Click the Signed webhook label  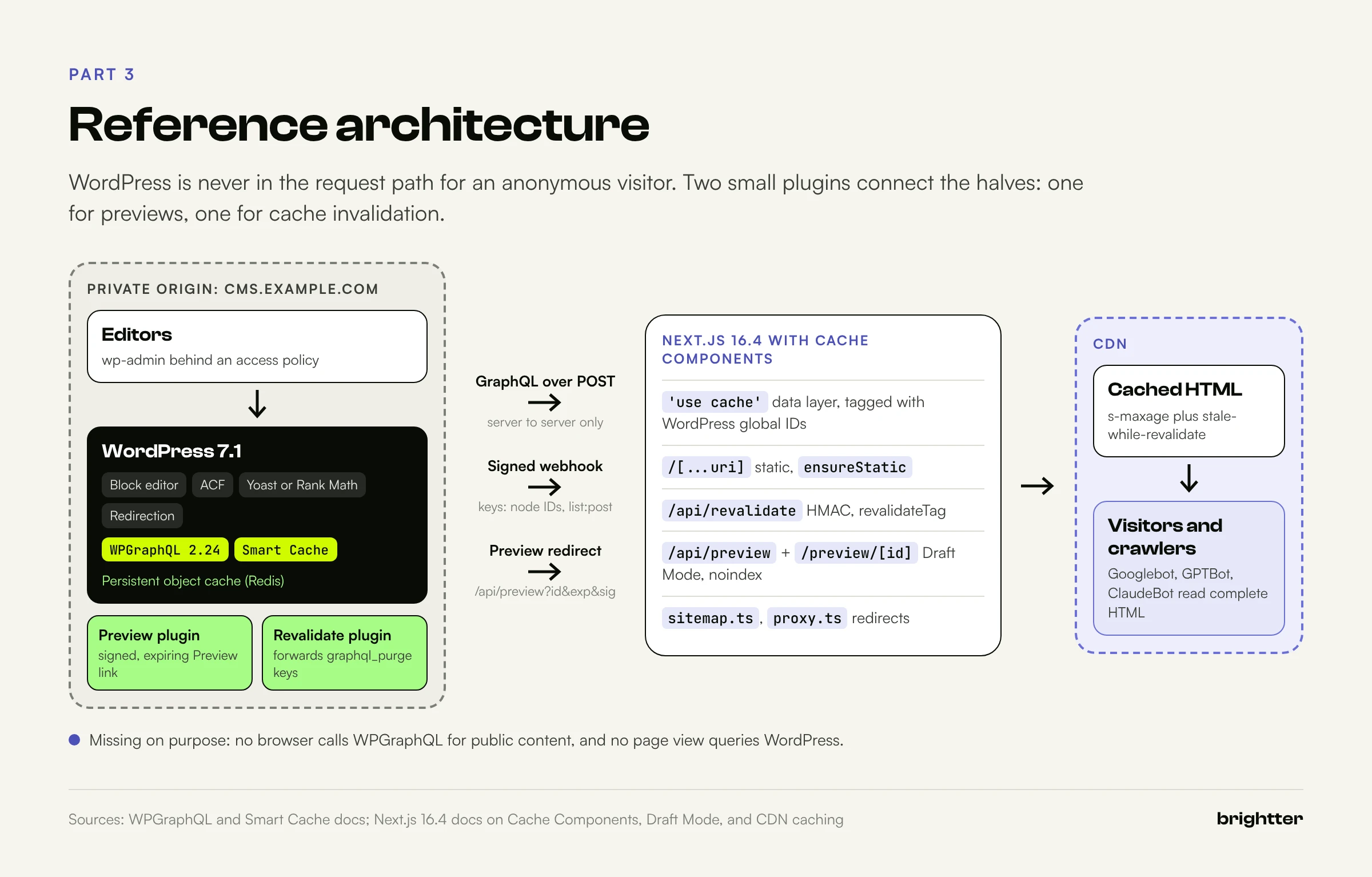pyautogui.click(x=545, y=466)
